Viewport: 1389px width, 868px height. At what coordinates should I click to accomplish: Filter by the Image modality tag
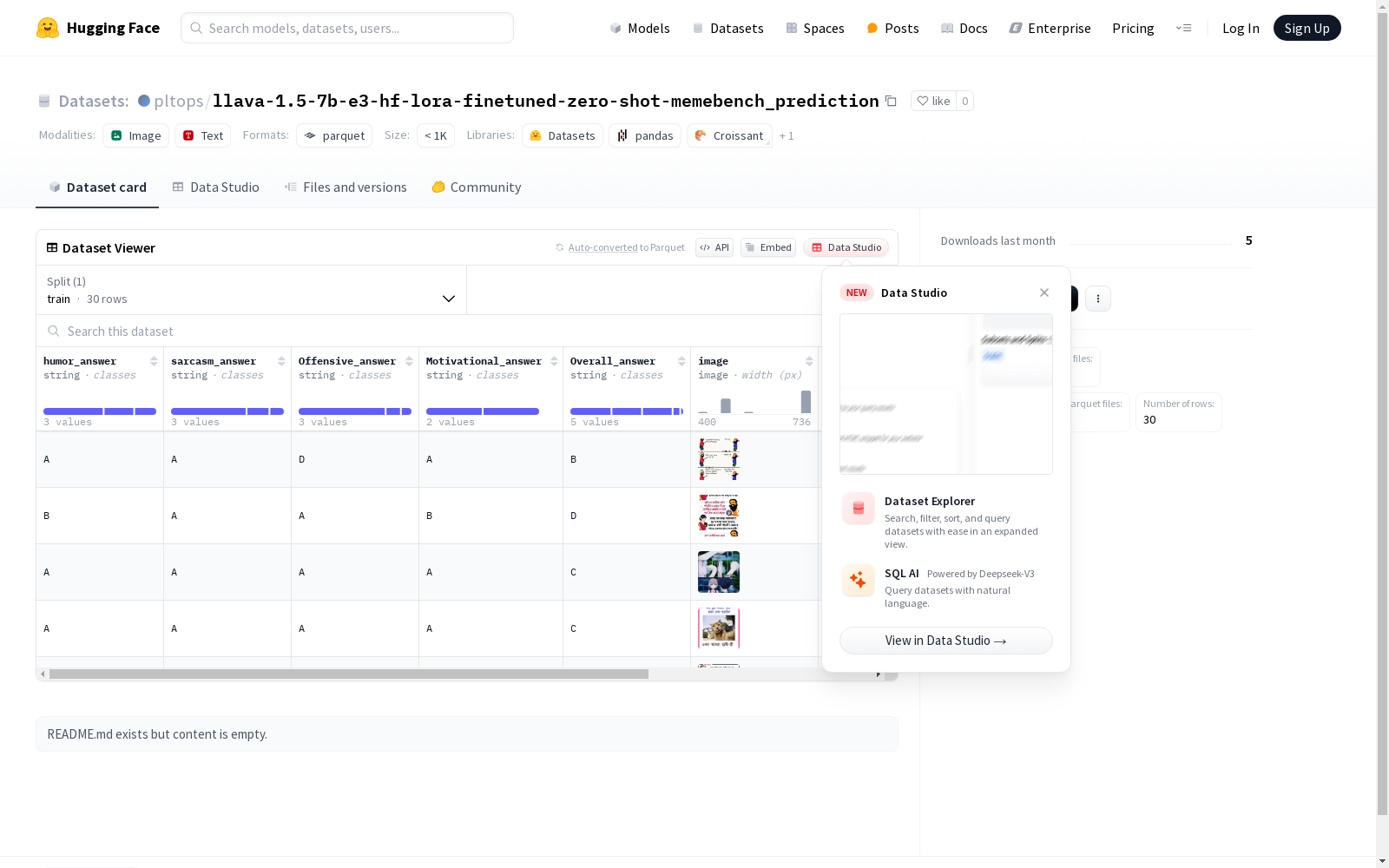pos(136,135)
